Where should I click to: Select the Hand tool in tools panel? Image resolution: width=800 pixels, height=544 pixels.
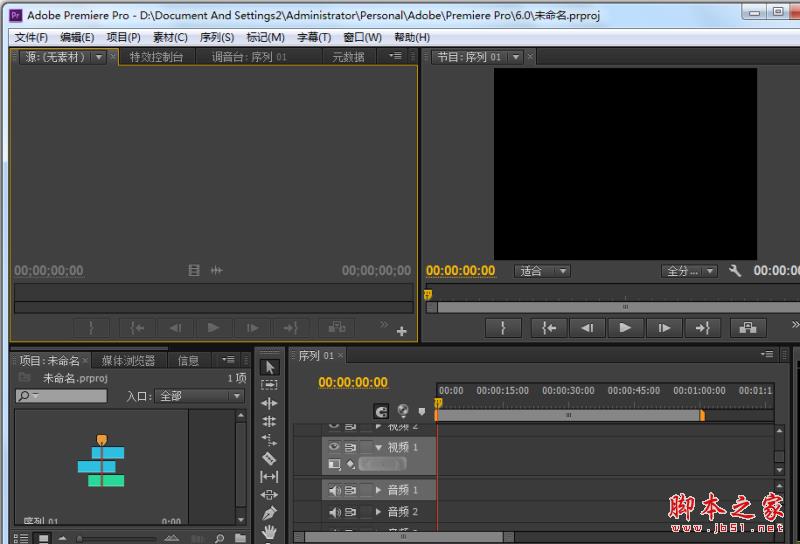pos(270,532)
